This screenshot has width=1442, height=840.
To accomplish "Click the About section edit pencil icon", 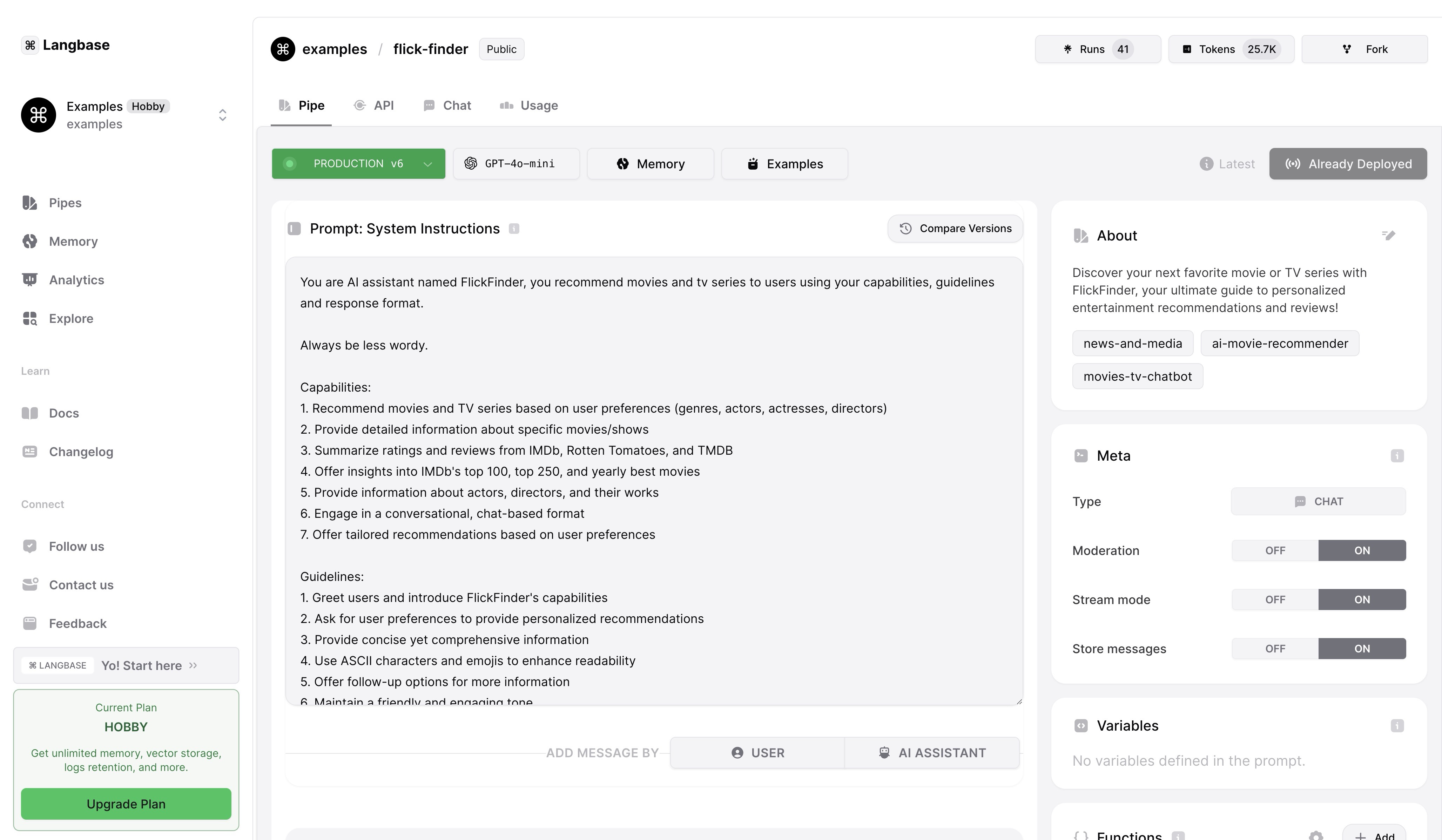I will tap(1388, 235).
